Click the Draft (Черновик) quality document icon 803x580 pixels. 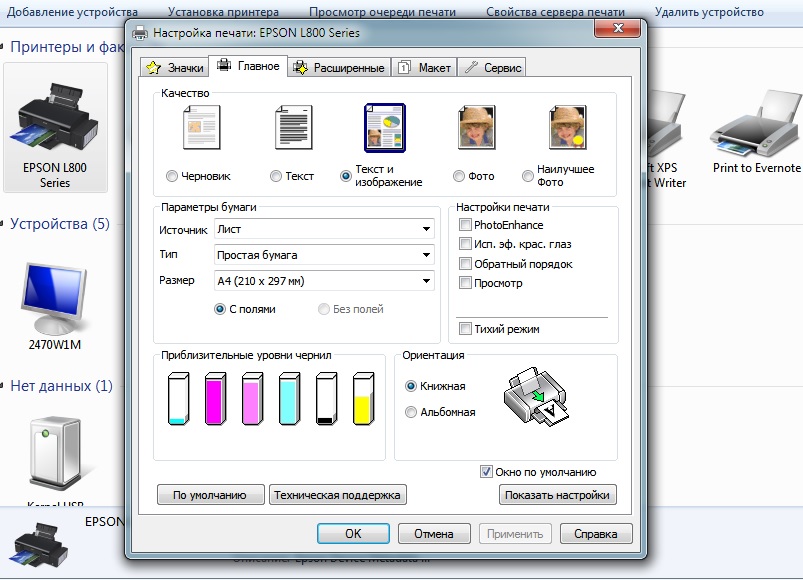click(x=202, y=127)
